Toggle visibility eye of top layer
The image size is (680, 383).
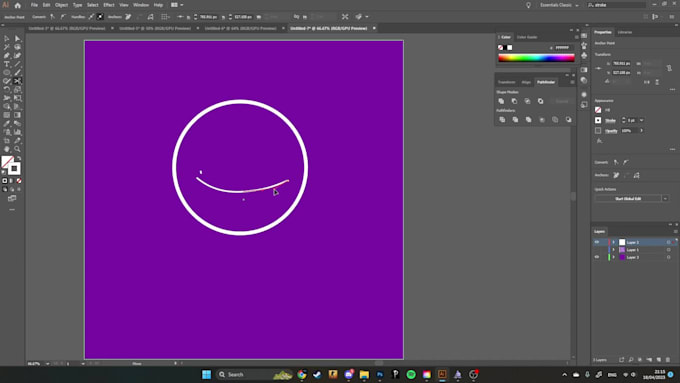click(x=597, y=242)
